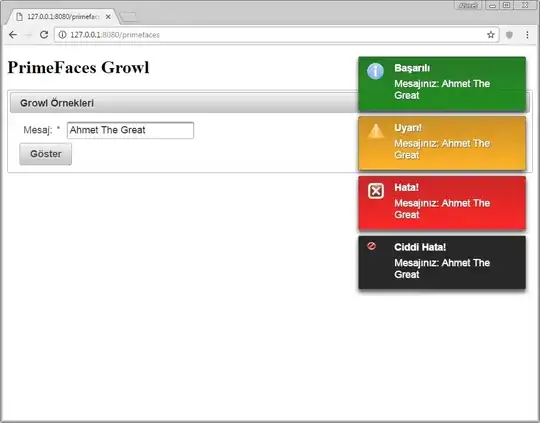The image size is (540, 423).
Task: Click the fatal icon in Ciddi Hata growl
Action: click(371, 246)
